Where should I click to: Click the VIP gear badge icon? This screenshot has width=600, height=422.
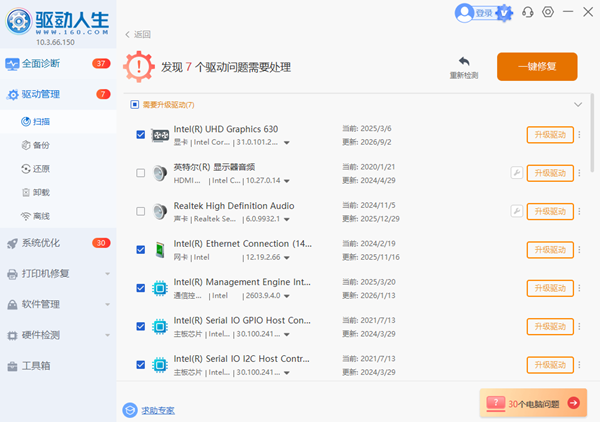point(504,13)
